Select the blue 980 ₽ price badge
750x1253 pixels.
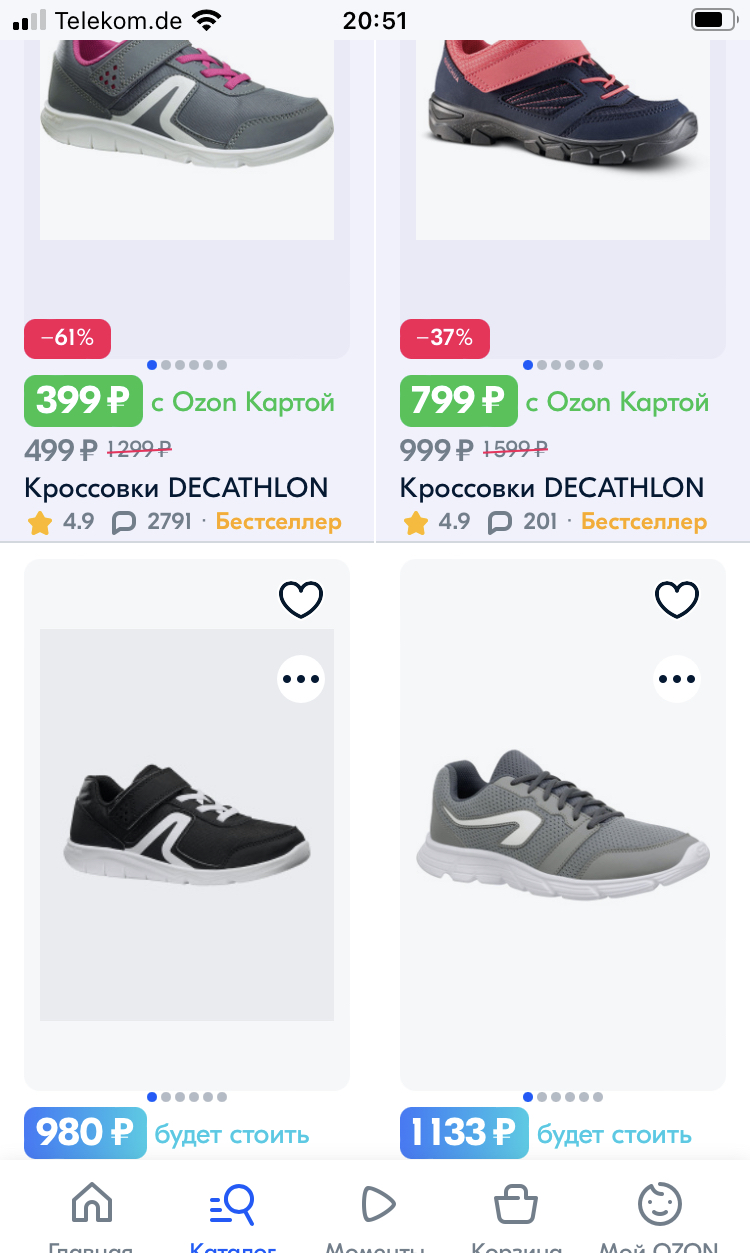(85, 1133)
